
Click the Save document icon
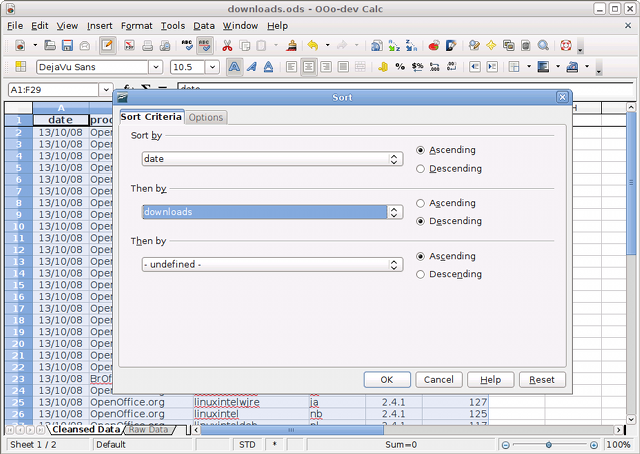point(66,46)
